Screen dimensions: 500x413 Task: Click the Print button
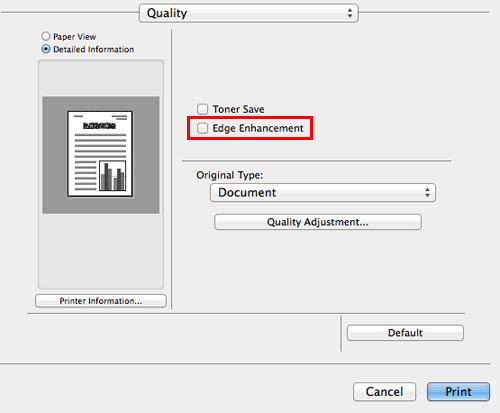click(458, 391)
